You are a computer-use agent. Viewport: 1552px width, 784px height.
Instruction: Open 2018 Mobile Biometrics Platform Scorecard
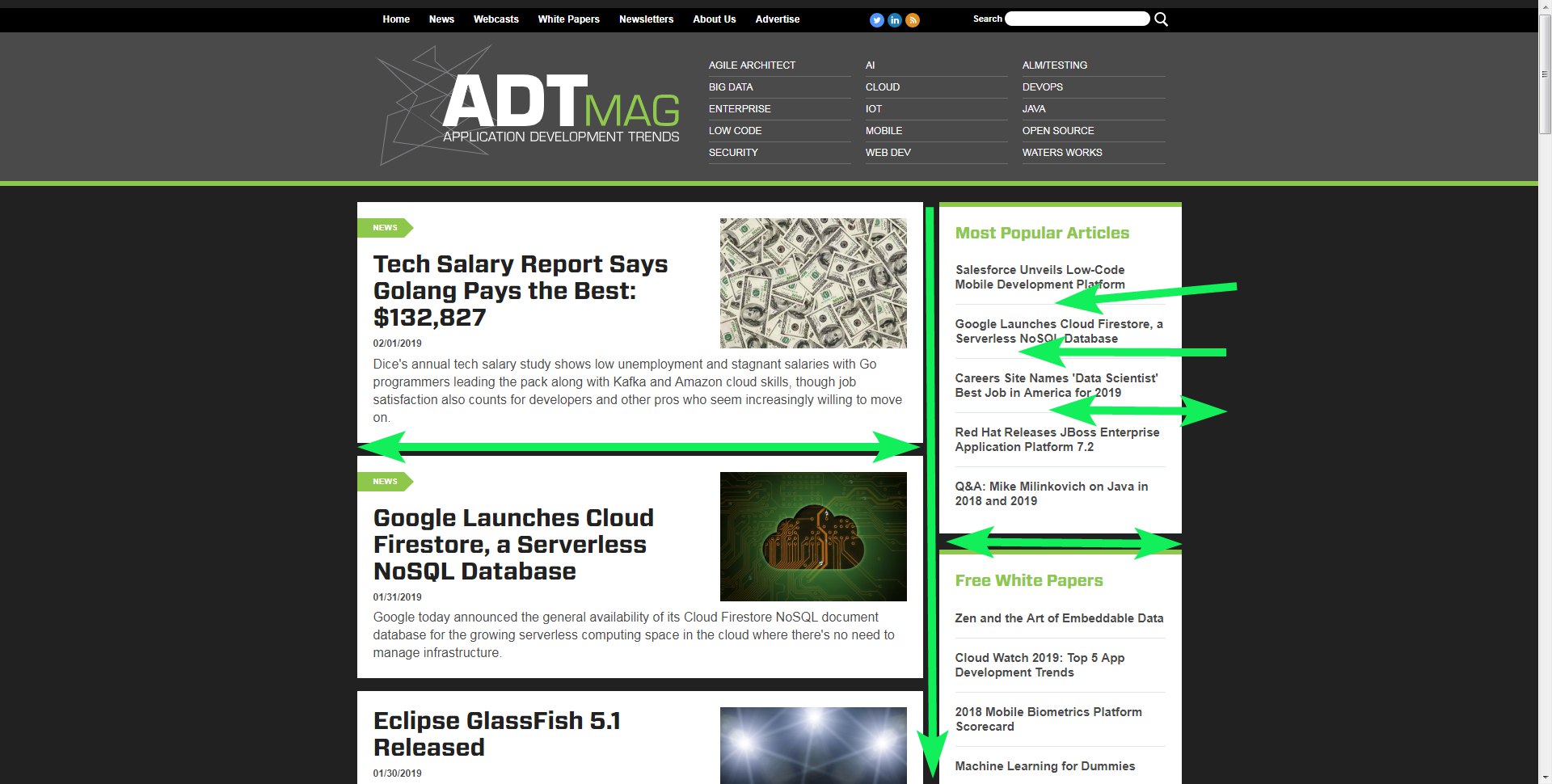pyautogui.click(x=1048, y=719)
